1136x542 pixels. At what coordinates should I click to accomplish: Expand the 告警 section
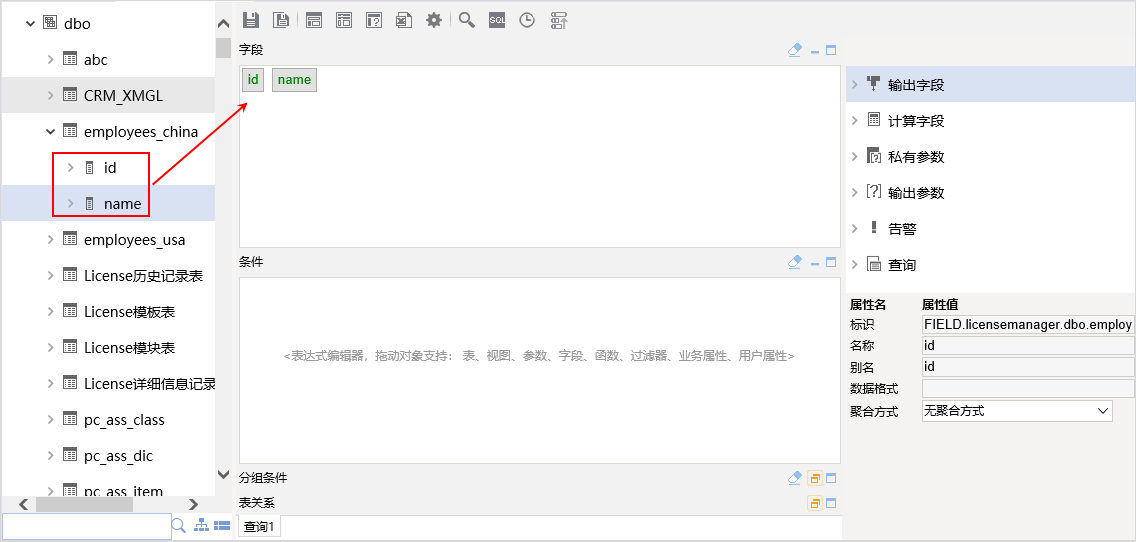pyautogui.click(x=855, y=228)
